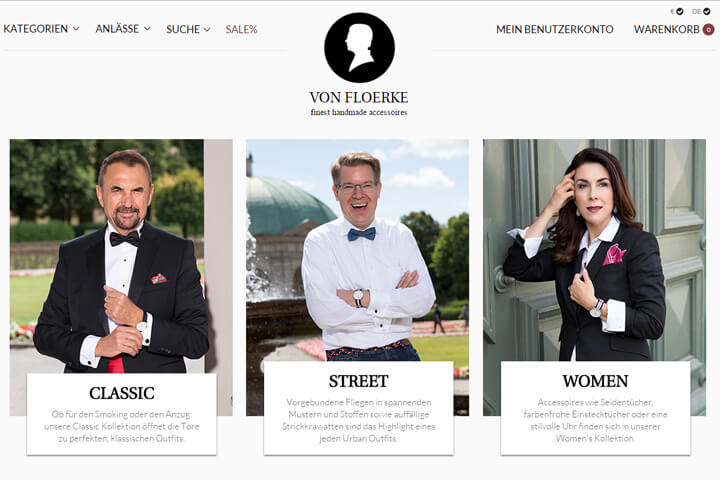Image resolution: width=720 pixels, height=480 pixels.
Task: Click the Von Floerke brand name text
Action: tap(359, 97)
